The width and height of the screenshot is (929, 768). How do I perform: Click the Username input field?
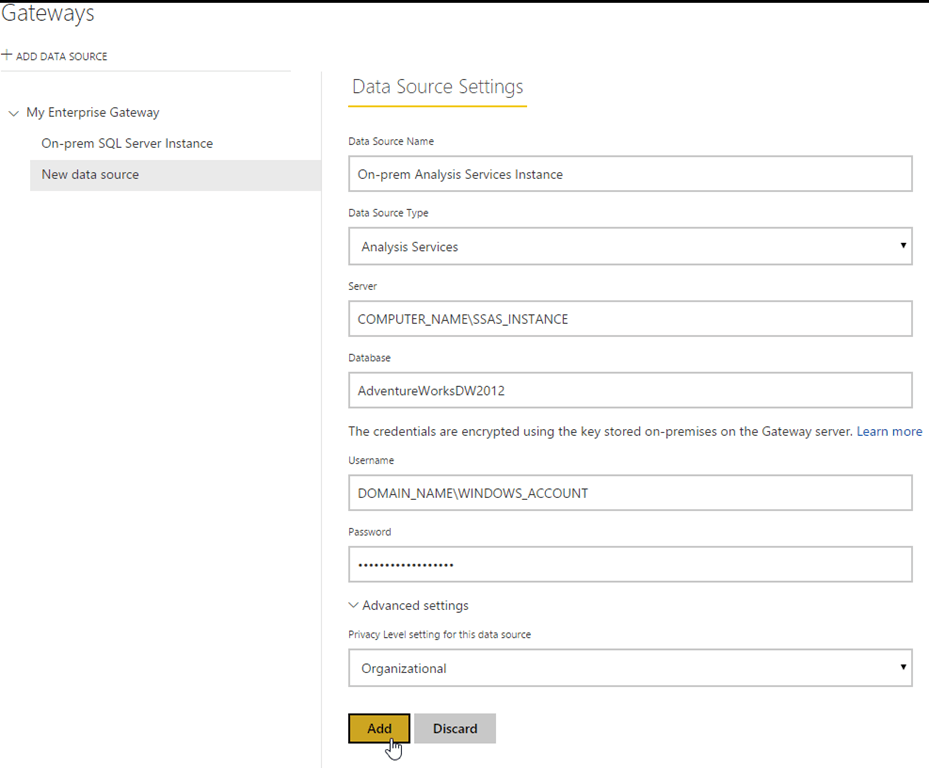point(630,493)
